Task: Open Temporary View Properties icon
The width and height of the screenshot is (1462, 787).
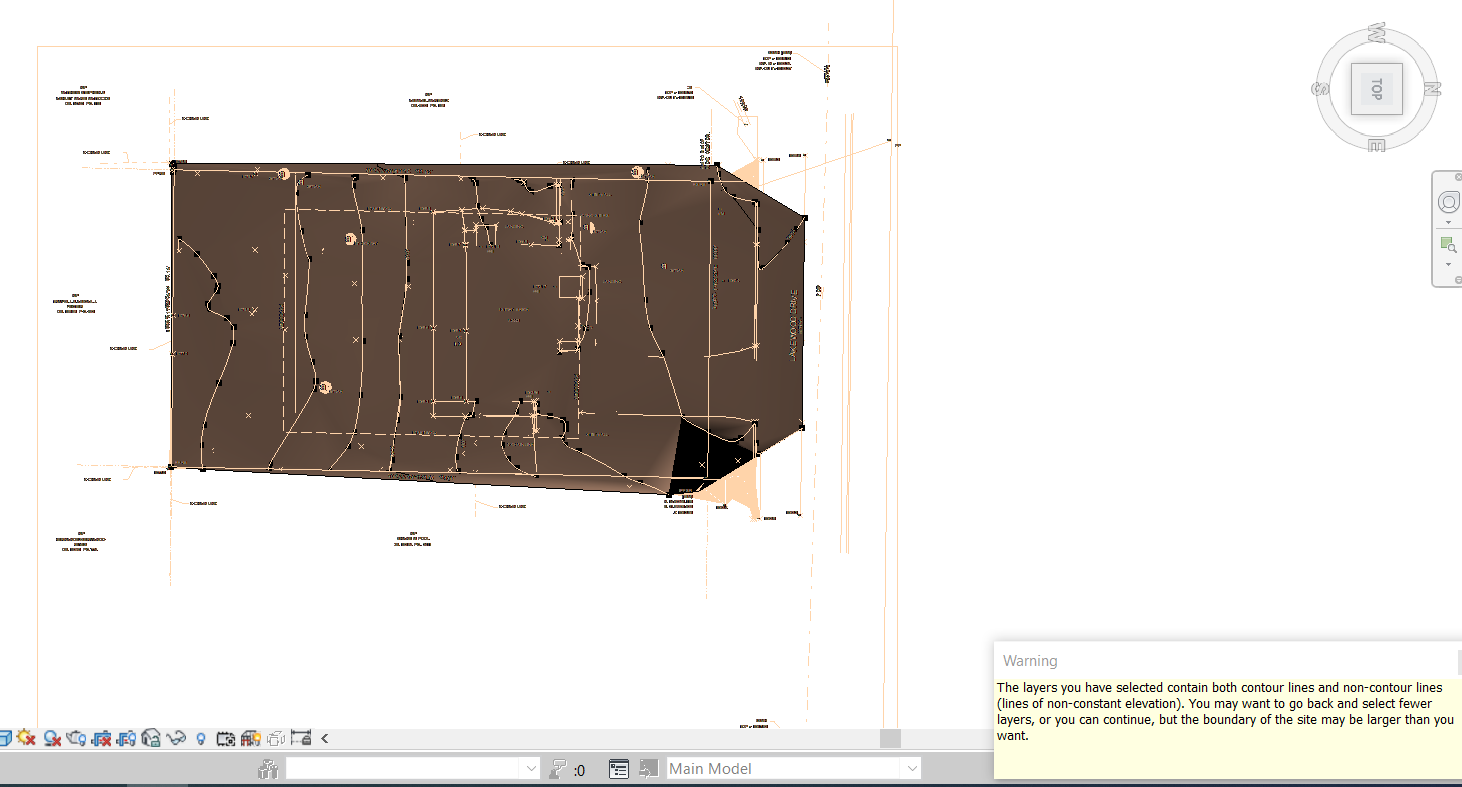Action: point(226,739)
